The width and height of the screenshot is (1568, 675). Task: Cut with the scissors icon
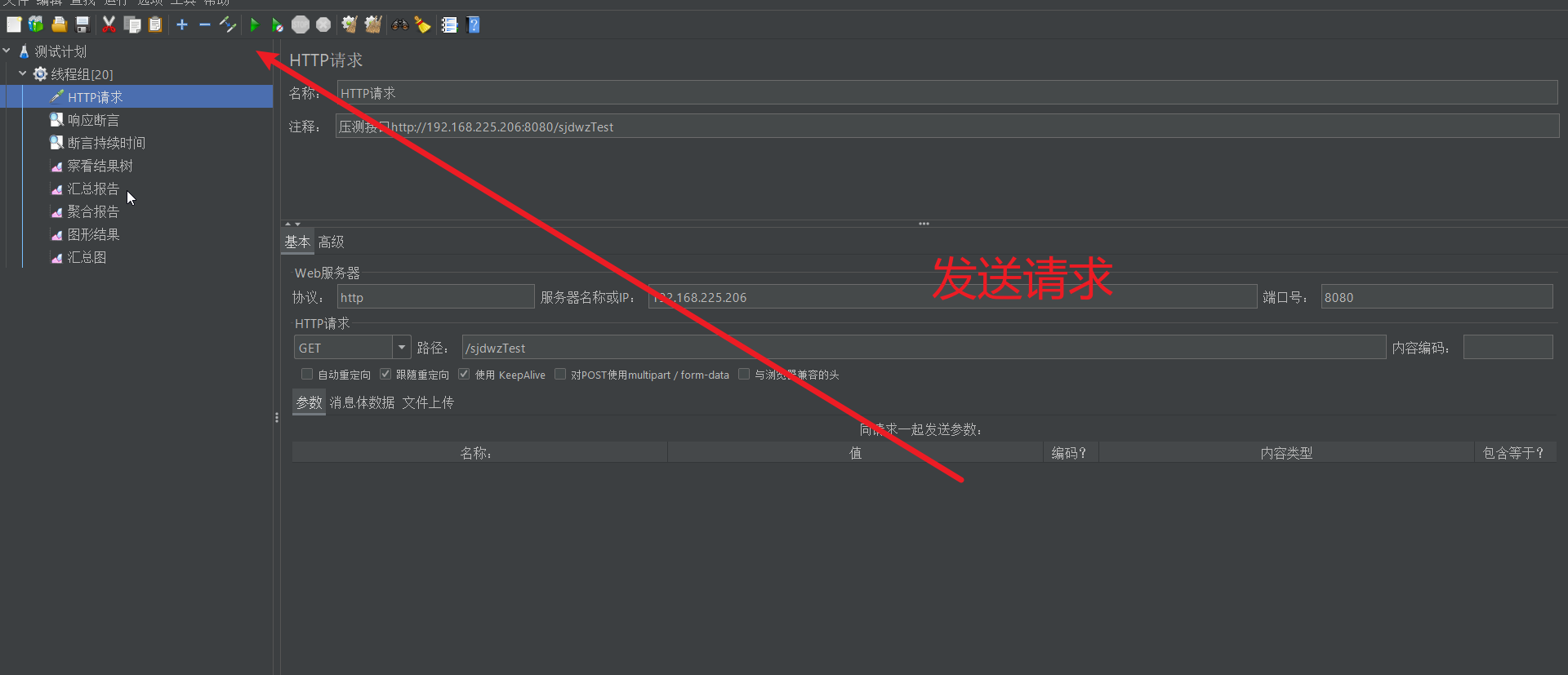[109, 24]
